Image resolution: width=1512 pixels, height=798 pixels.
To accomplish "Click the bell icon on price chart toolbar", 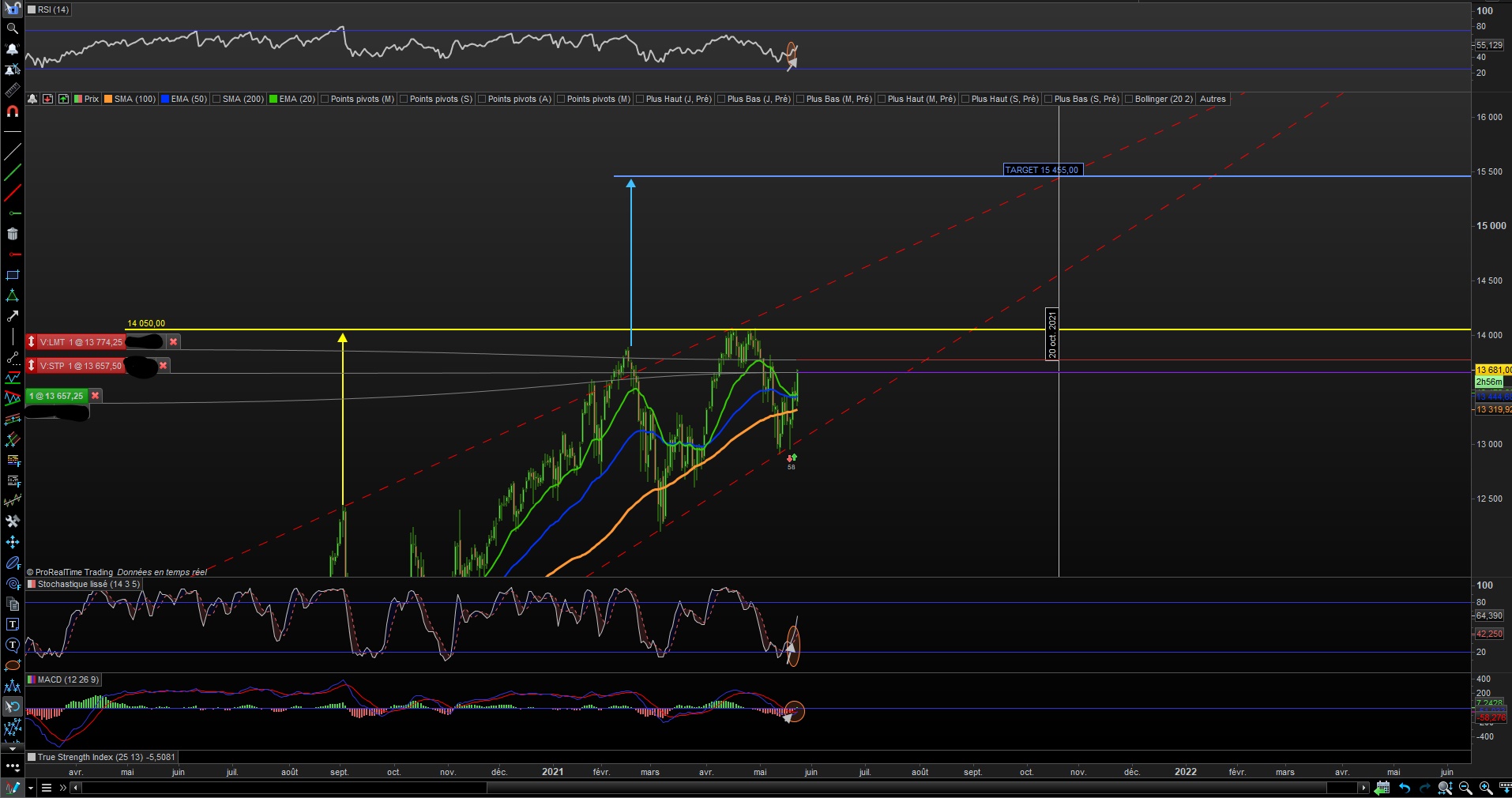I will click(x=32, y=99).
